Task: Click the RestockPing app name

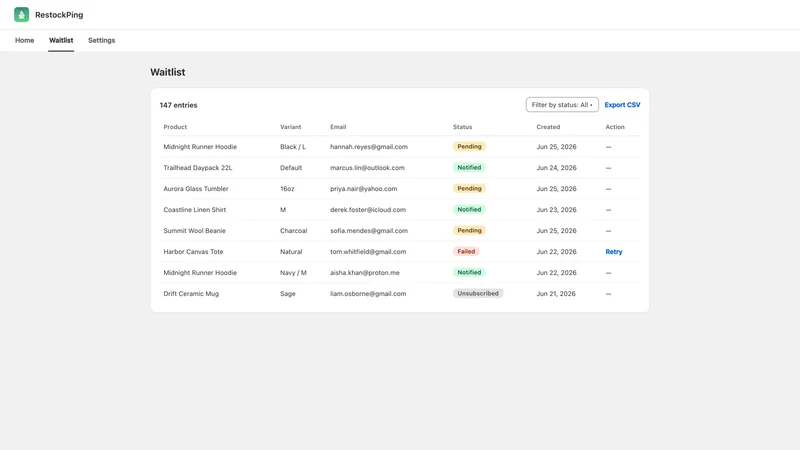Action: 59,15
